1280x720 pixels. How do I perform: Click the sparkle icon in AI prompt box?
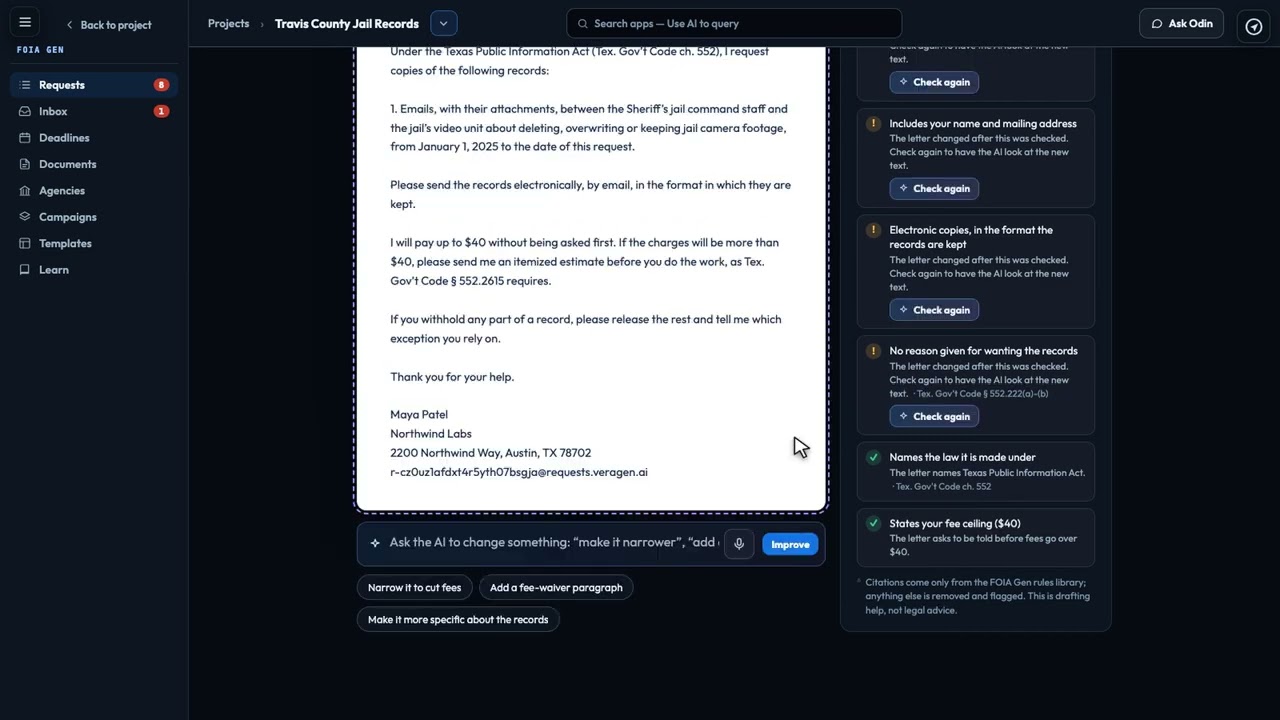[x=375, y=543]
